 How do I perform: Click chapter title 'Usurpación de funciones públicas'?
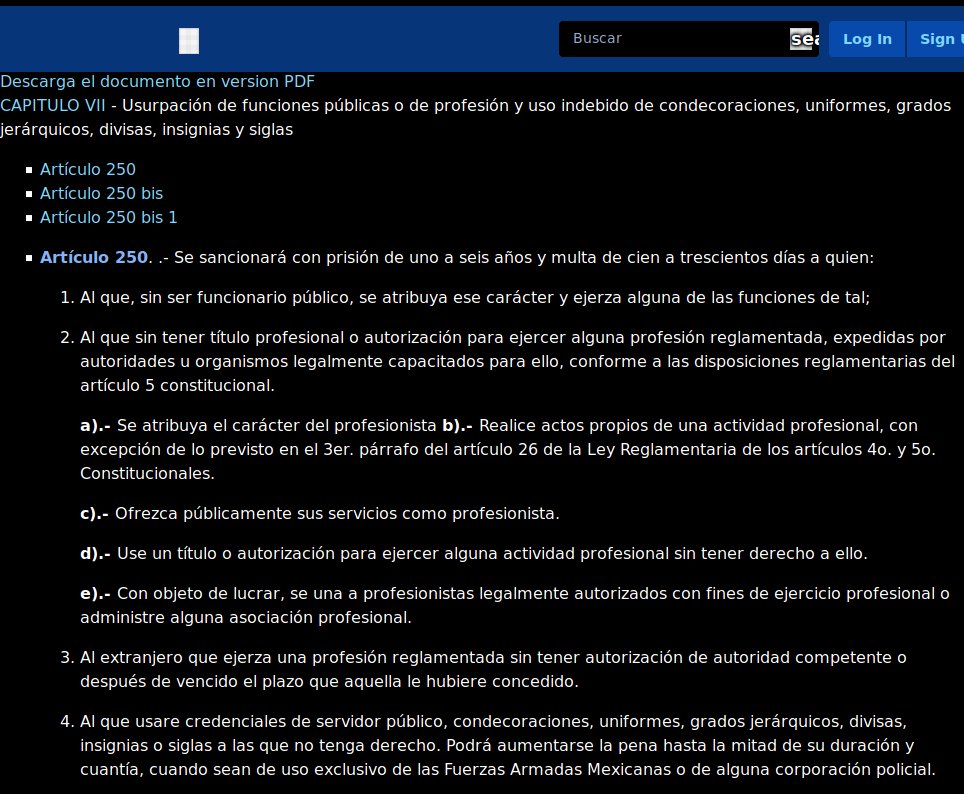[x=255, y=105]
